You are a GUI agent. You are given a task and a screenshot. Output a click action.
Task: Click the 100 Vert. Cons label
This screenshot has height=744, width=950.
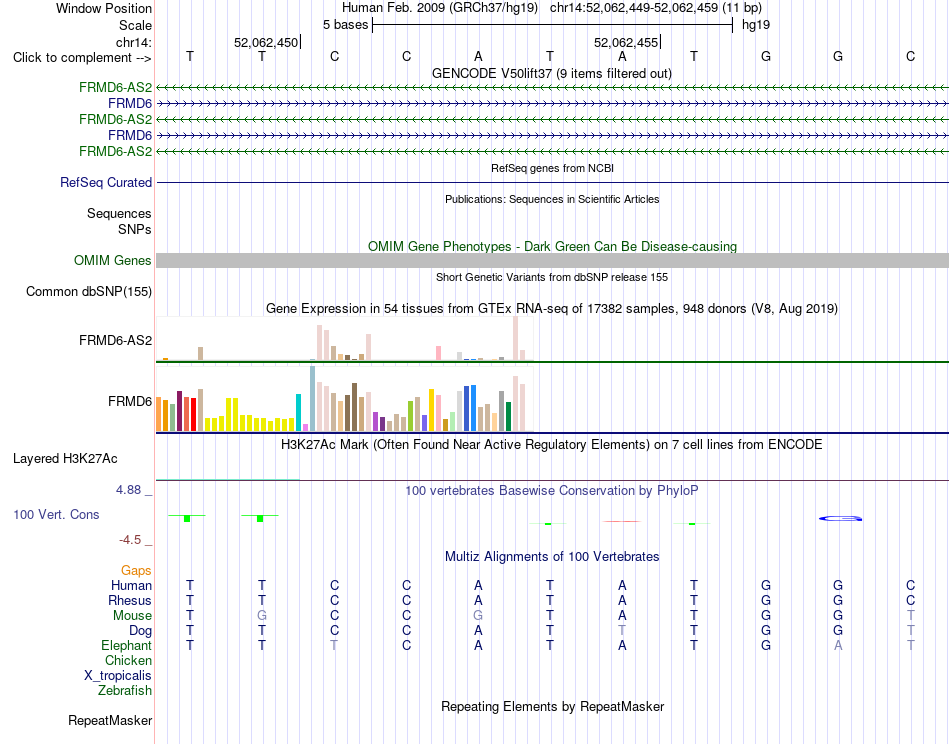click(56, 514)
